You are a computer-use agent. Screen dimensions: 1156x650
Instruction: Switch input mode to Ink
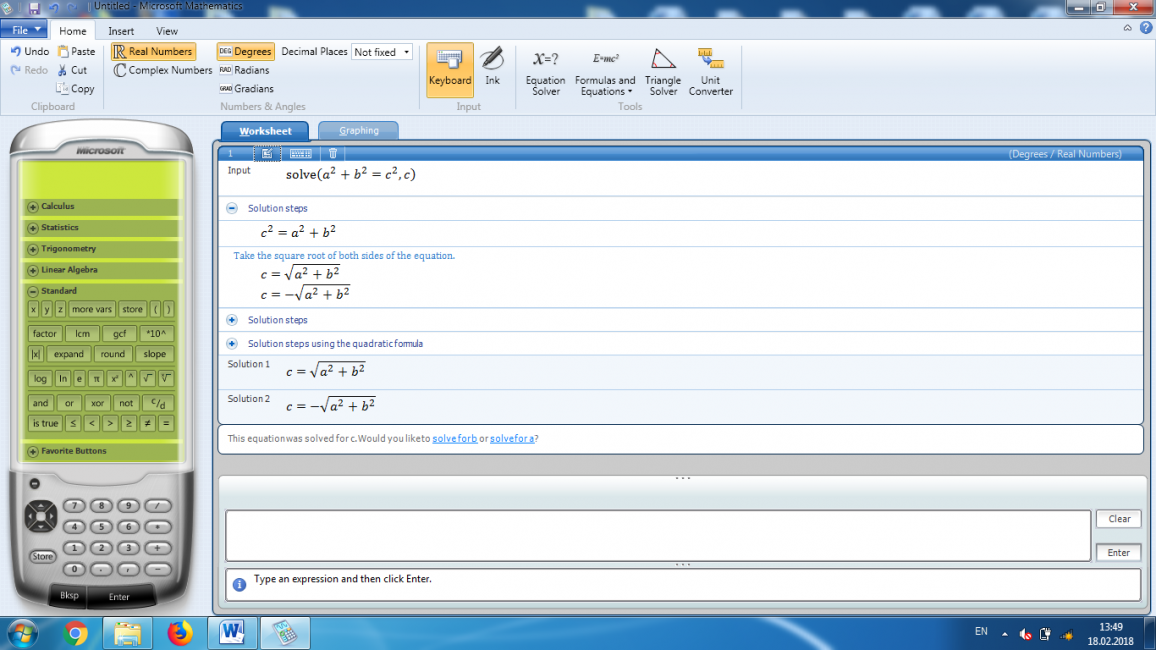click(492, 68)
